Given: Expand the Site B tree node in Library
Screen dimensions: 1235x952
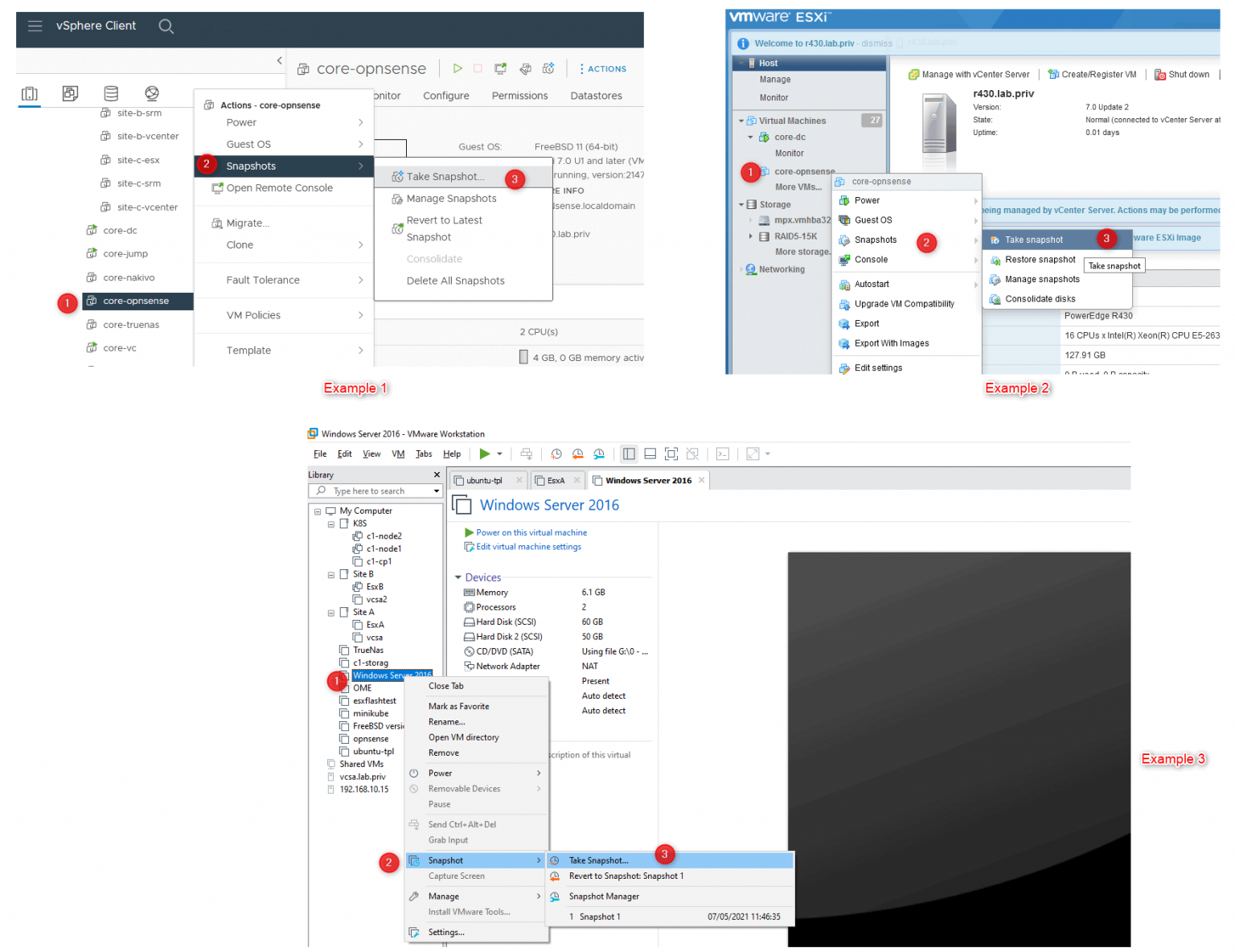Looking at the screenshot, I should pyautogui.click(x=331, y=574).
